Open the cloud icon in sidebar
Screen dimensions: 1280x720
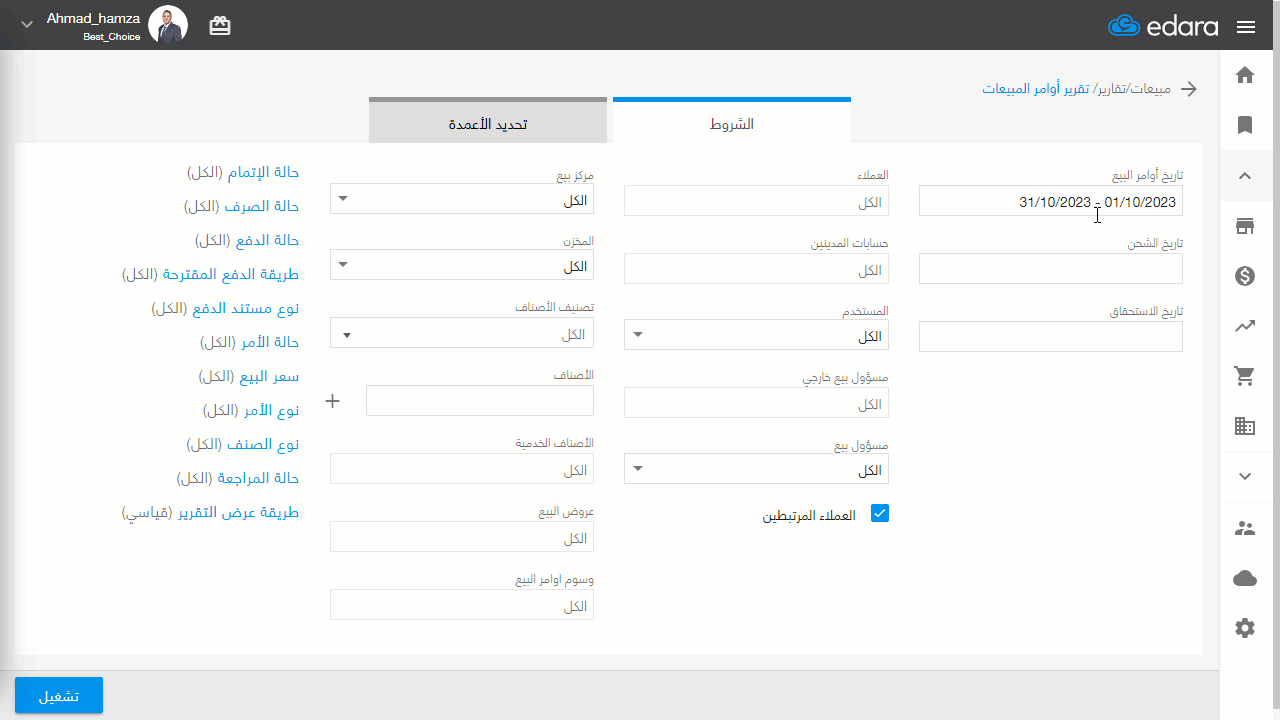pos(1245,578)
